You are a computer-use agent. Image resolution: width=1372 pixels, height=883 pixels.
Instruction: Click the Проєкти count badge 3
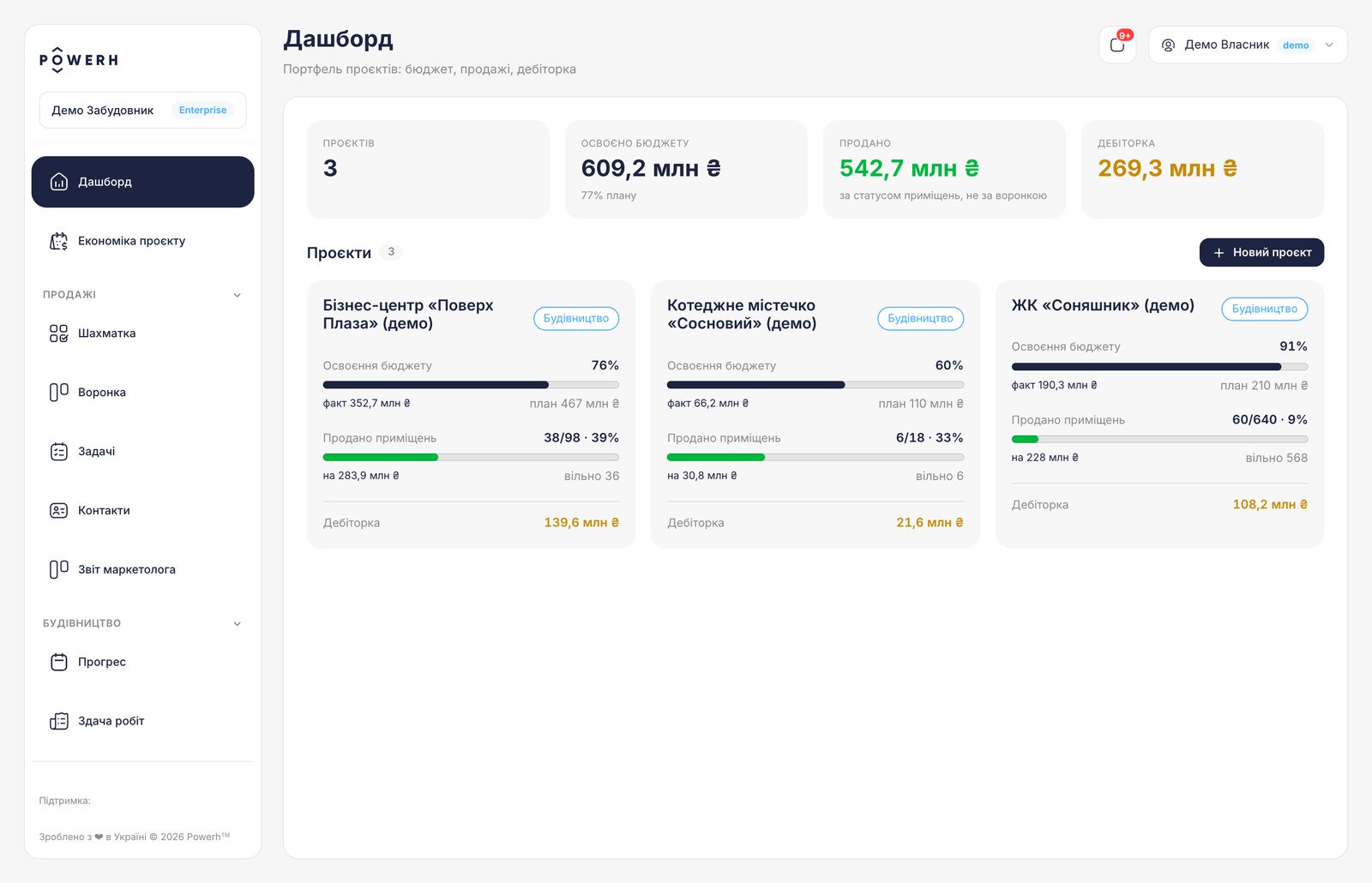[391, 252]
